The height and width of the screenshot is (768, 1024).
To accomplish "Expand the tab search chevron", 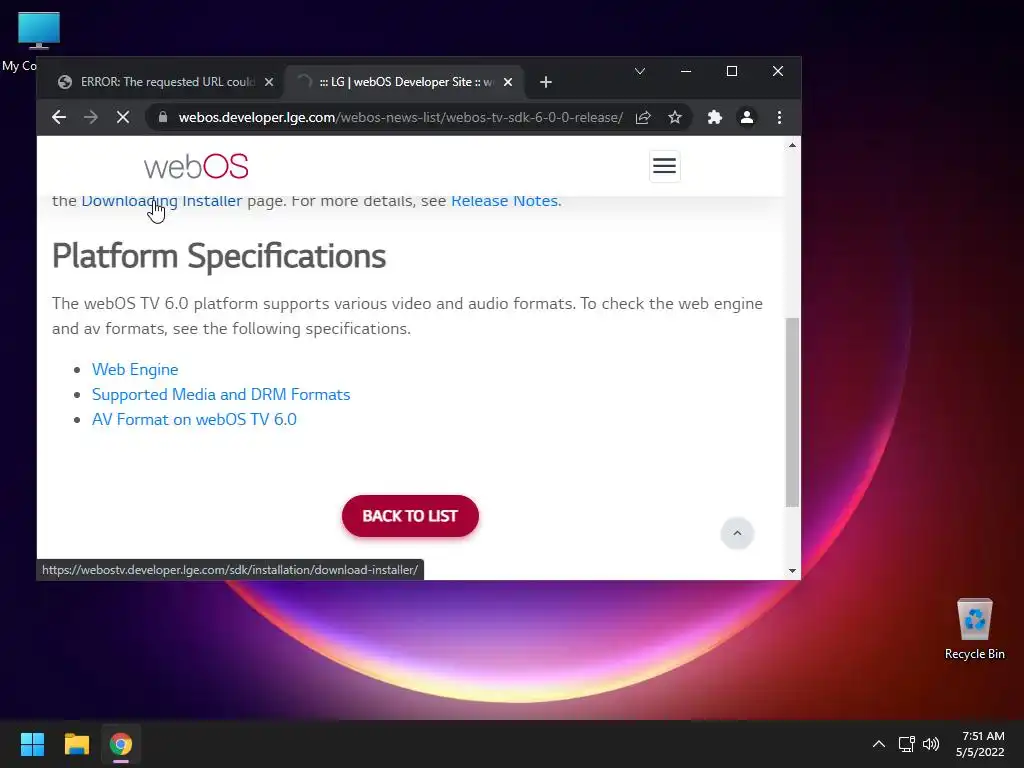I will click(640, 71).
